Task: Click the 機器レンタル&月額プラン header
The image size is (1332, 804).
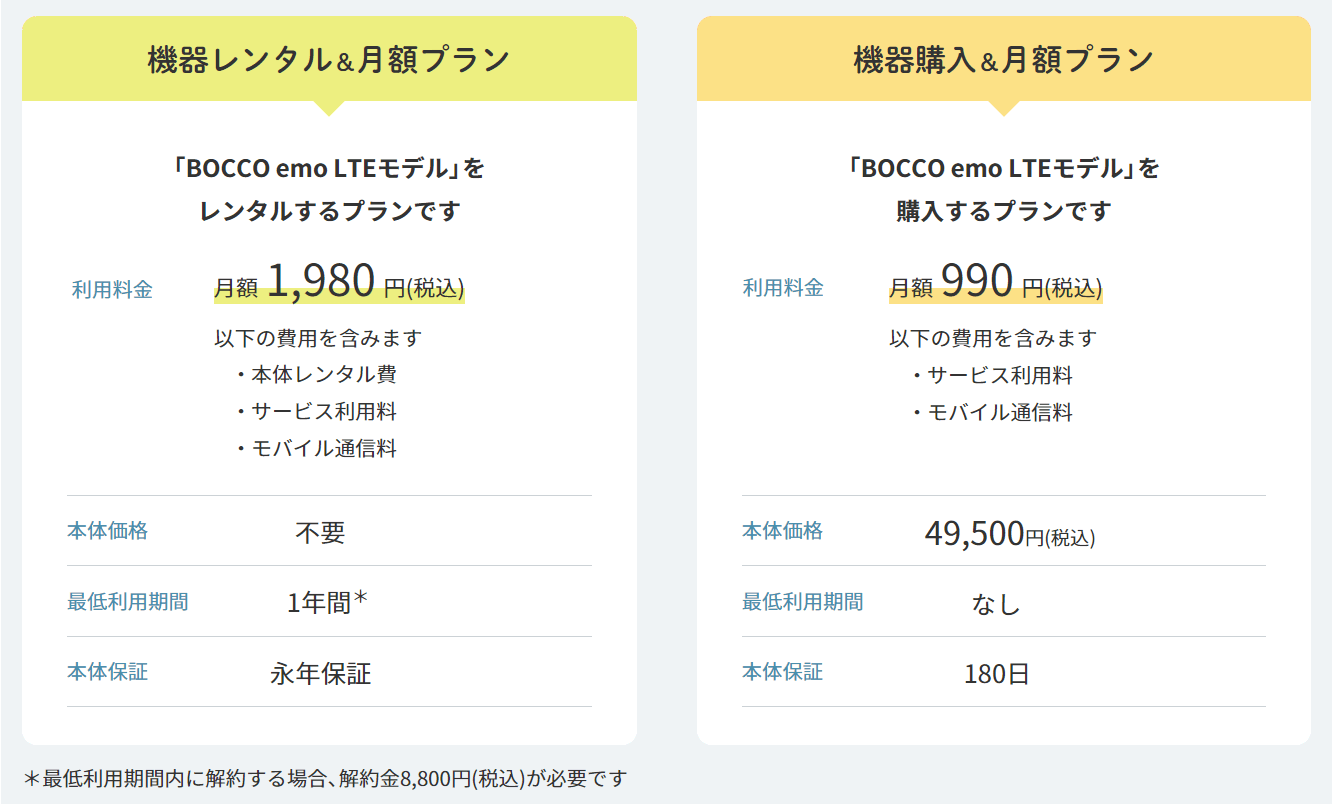Action: [x=329, y=60]
